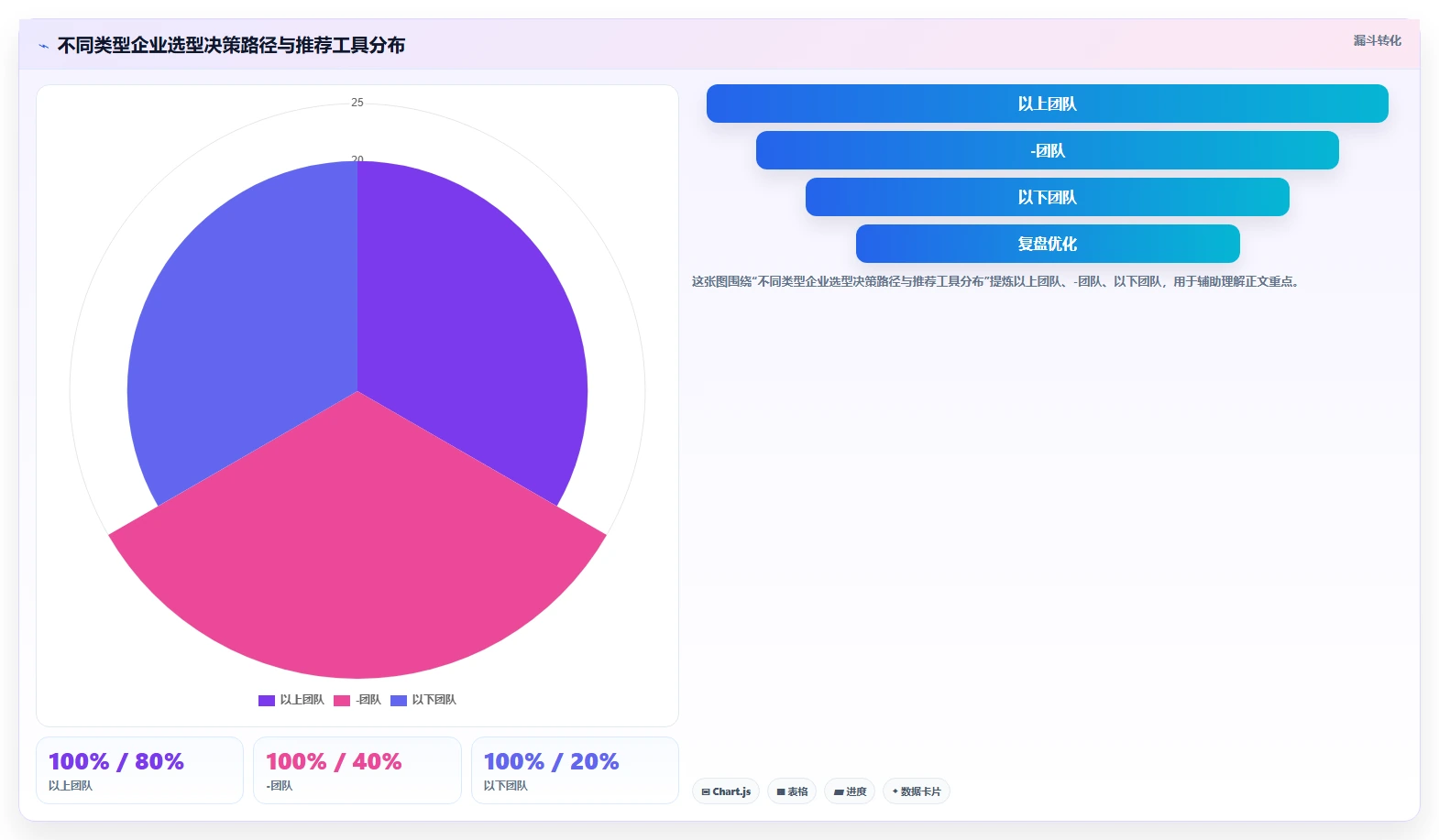This screenshot has height=840, width=1439.
Task: Select the -团队 funnel bar
Action: pyautogui.click(x=1047, y=150)
